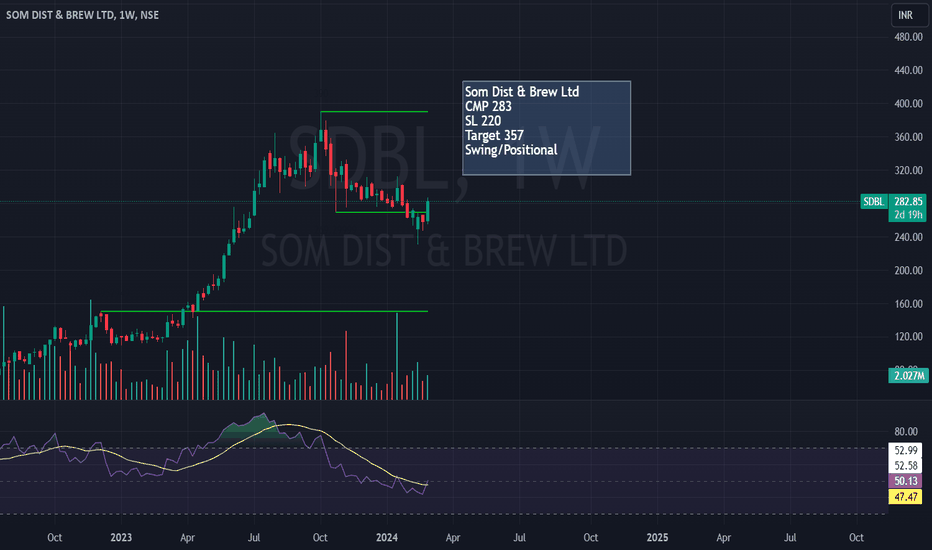Select the green resistance line near 390
Image resolution: width=932 pixels, height=550 pixels.
pos(374,112)
